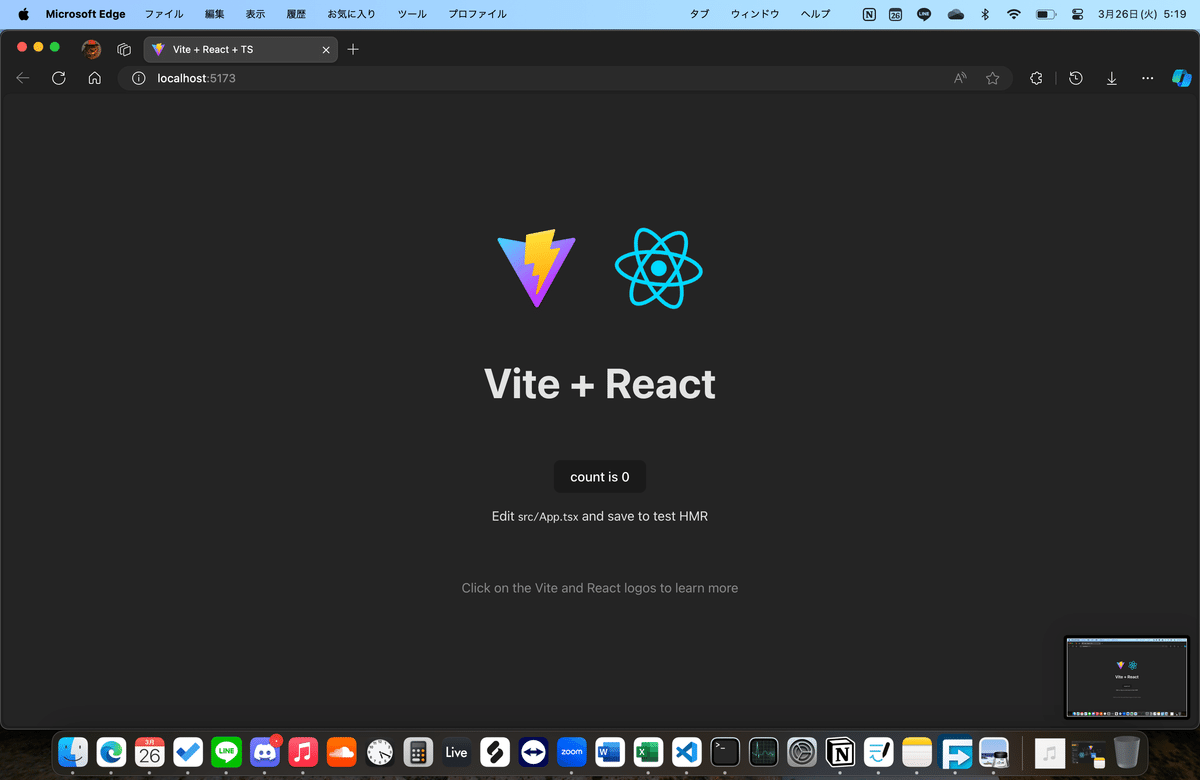
Task: Open battery status in menu bar
Action: tap(1047, 14)
